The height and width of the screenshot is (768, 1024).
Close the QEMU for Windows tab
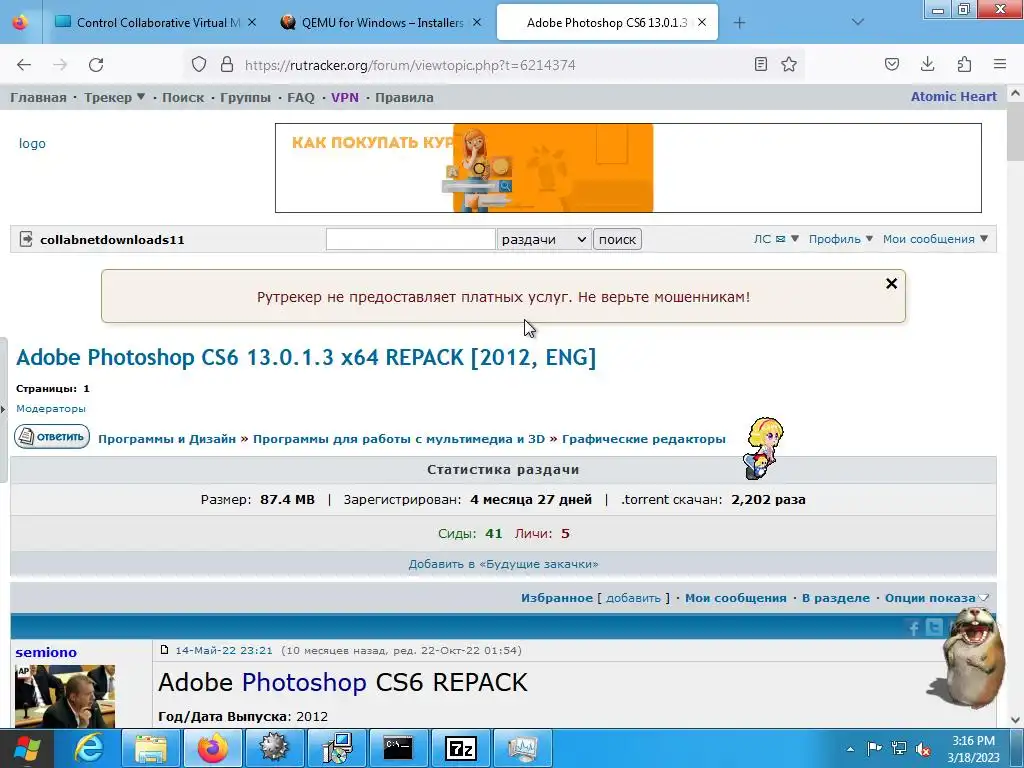[477, 22]
